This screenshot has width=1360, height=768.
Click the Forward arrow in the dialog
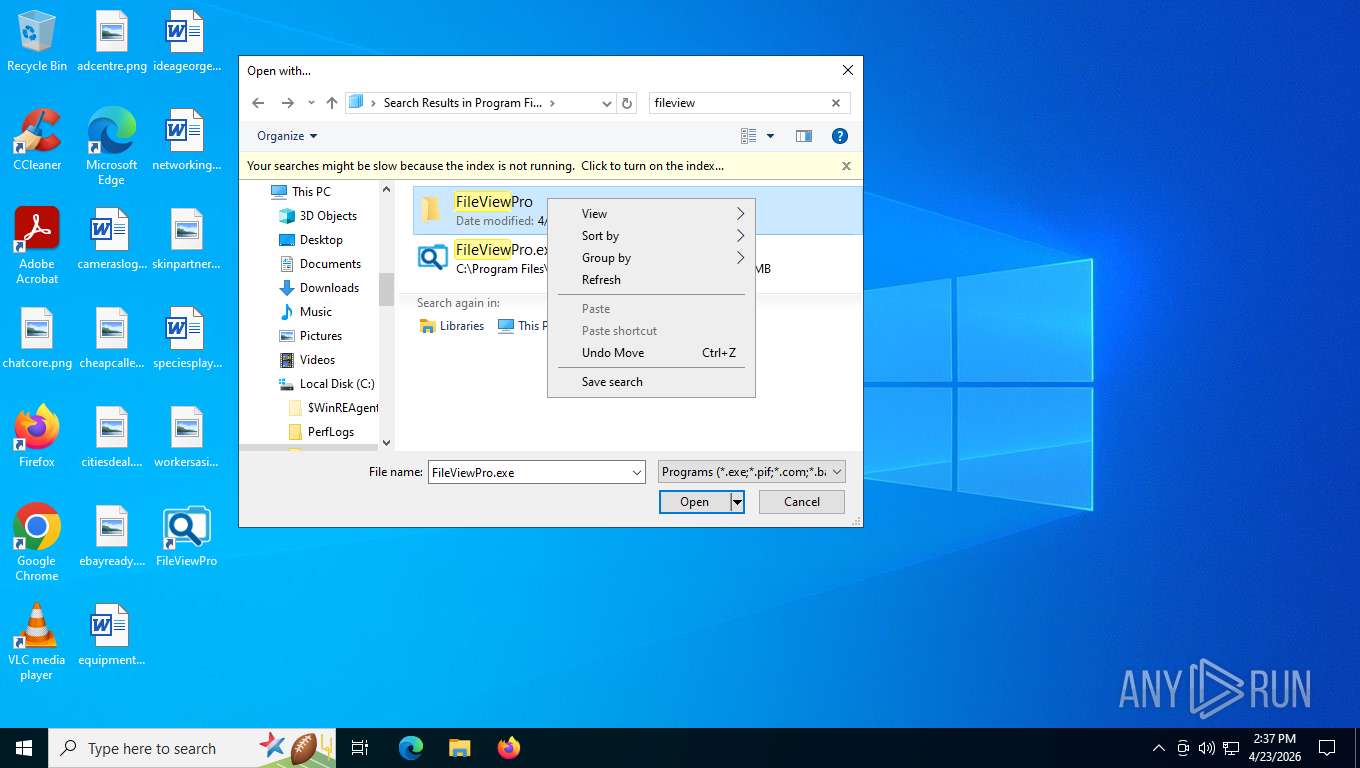tap(288, 103)
